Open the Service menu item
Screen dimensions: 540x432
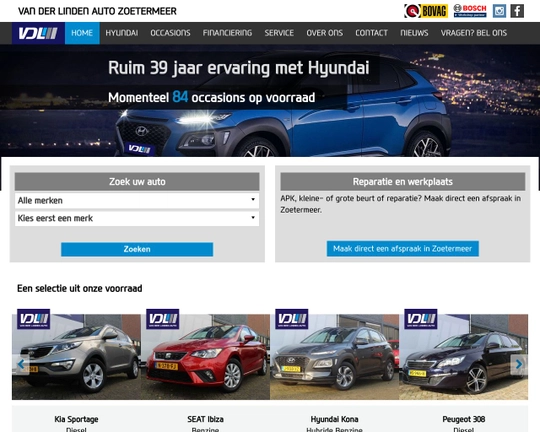pos(279,33)
